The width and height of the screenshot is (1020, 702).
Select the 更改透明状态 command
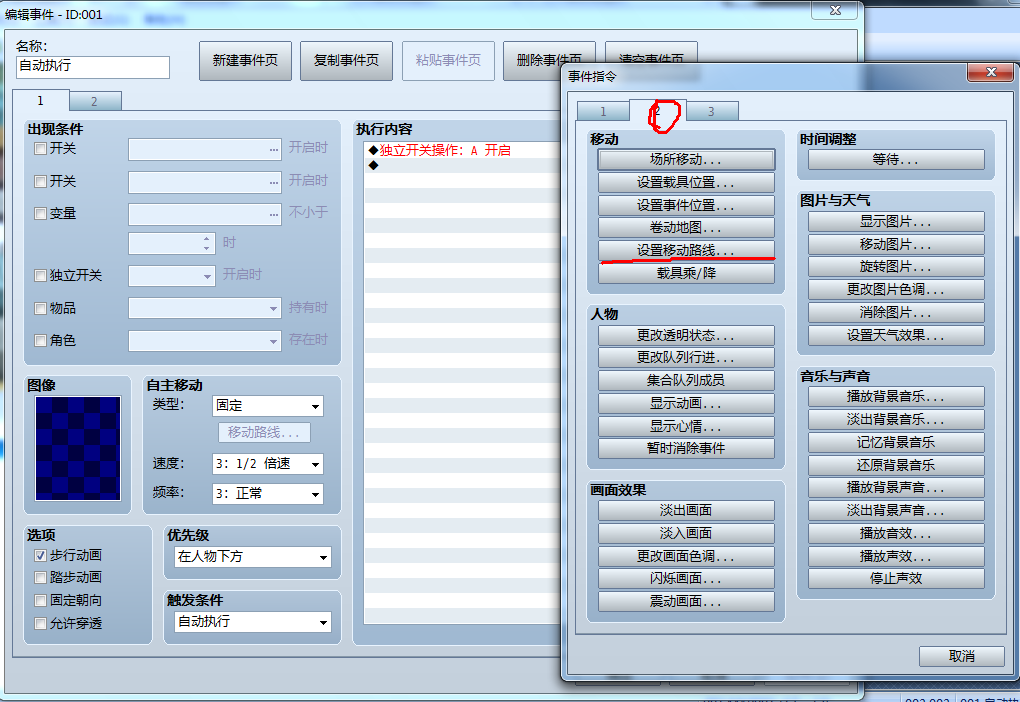tap(686, 335)
